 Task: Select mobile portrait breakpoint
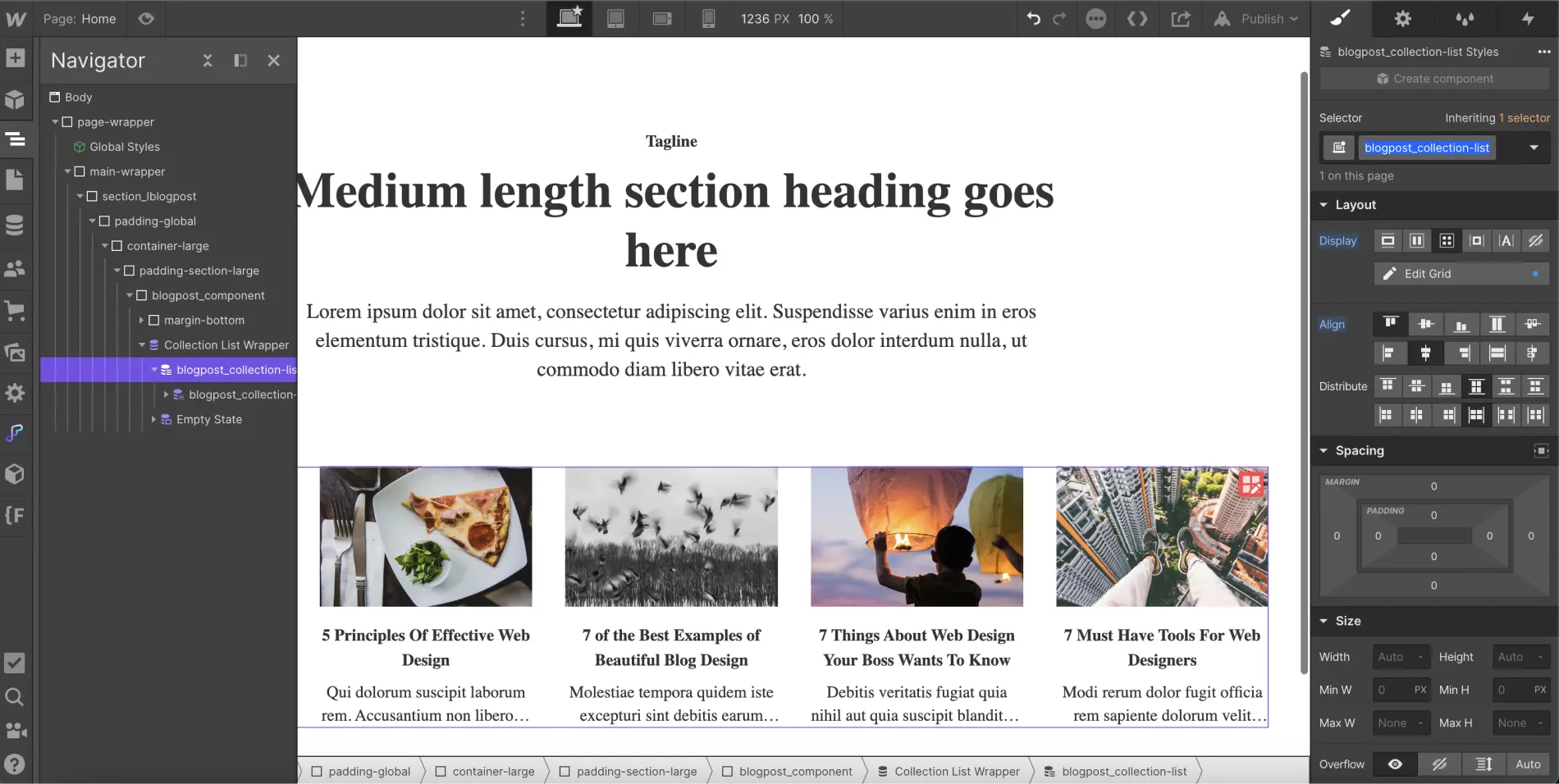click(x=709, y=19)
